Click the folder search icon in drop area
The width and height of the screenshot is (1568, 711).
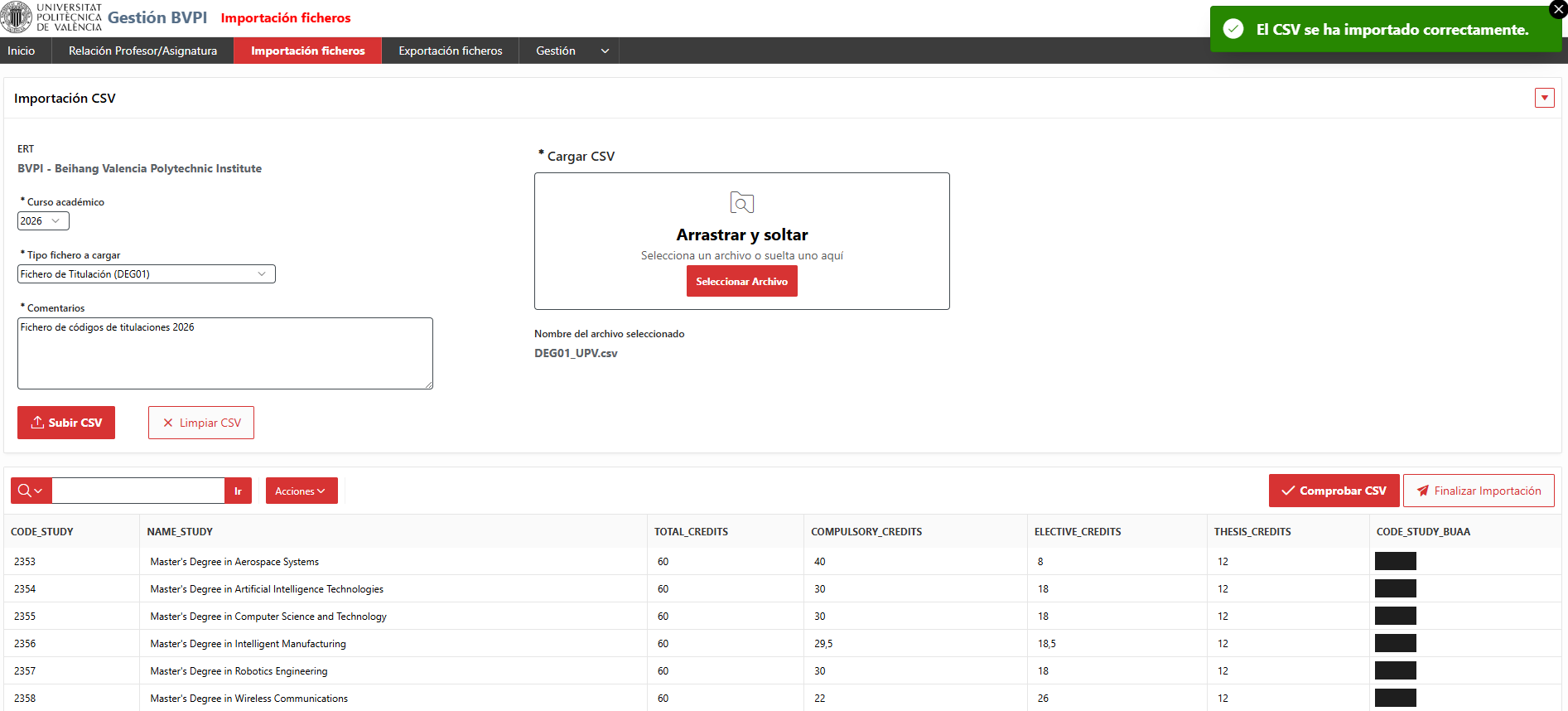(741, 203)
